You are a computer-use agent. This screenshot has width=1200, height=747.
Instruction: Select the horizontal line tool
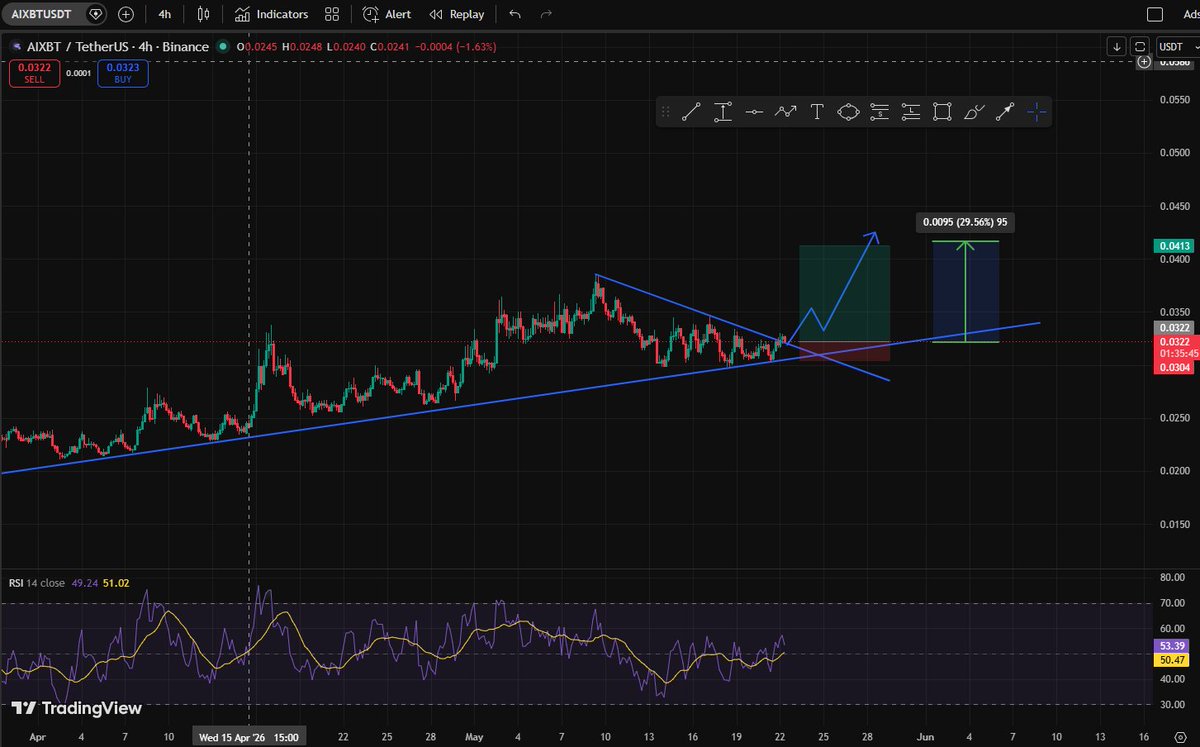click(754, 112)
